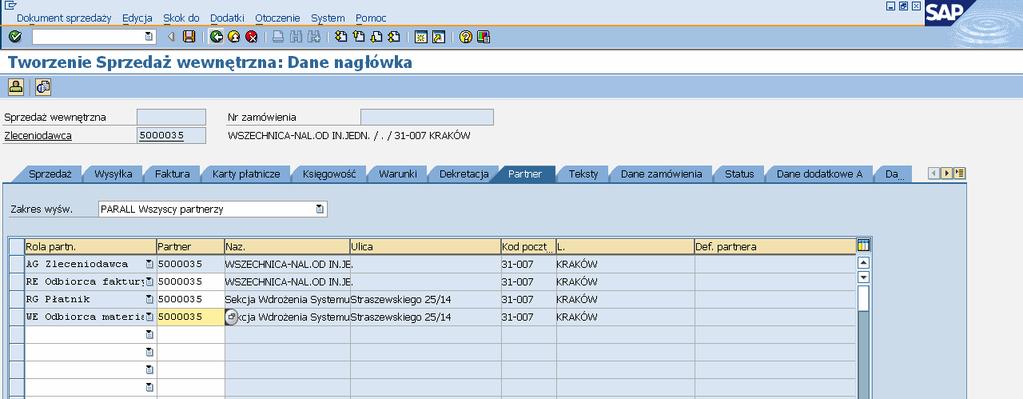The height and width of the screenshot is (399, 1023).
Task: Click the Nr zamówienia input field
Action: 427,117
